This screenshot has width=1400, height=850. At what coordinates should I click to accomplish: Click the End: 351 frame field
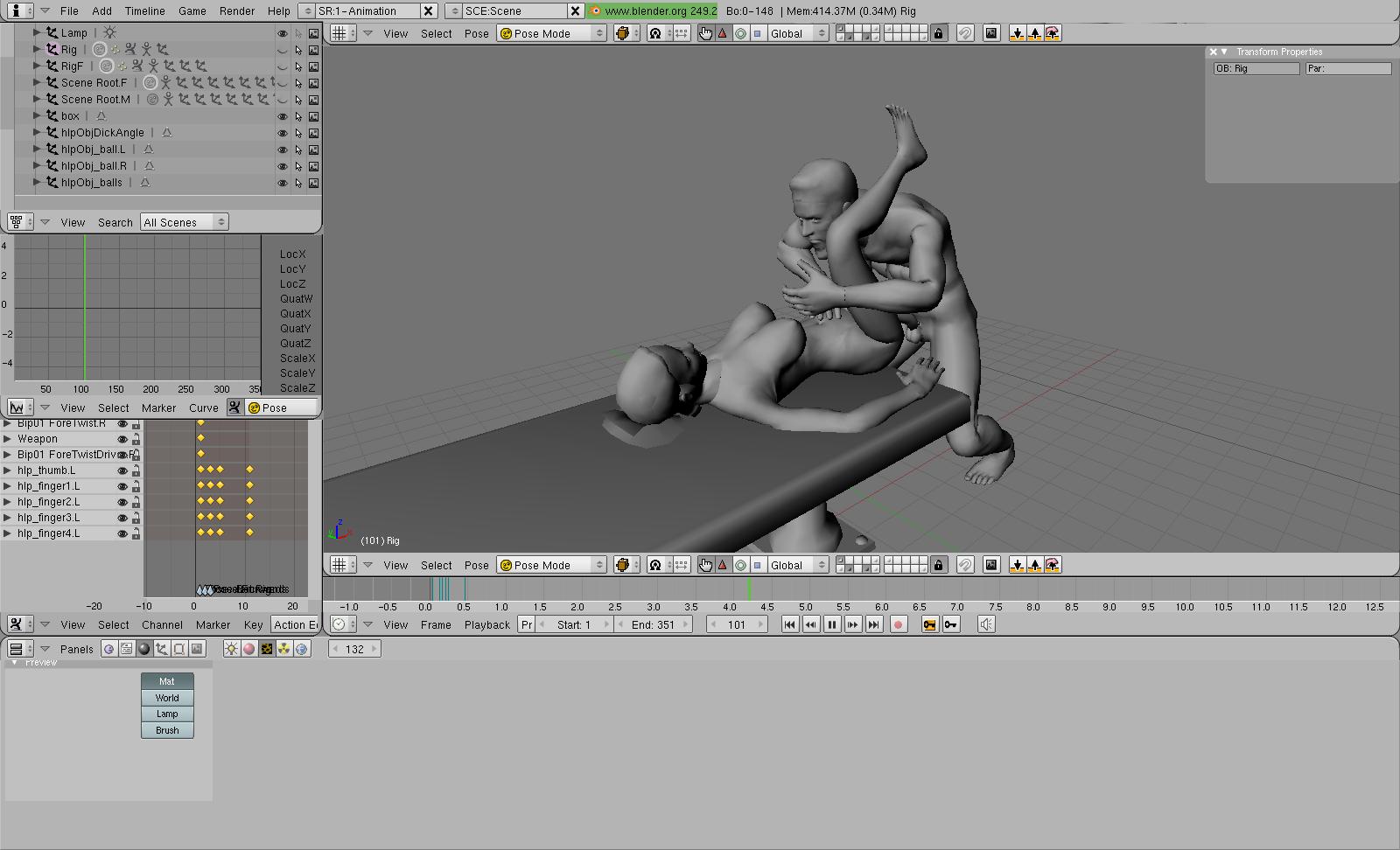(652, 624)
